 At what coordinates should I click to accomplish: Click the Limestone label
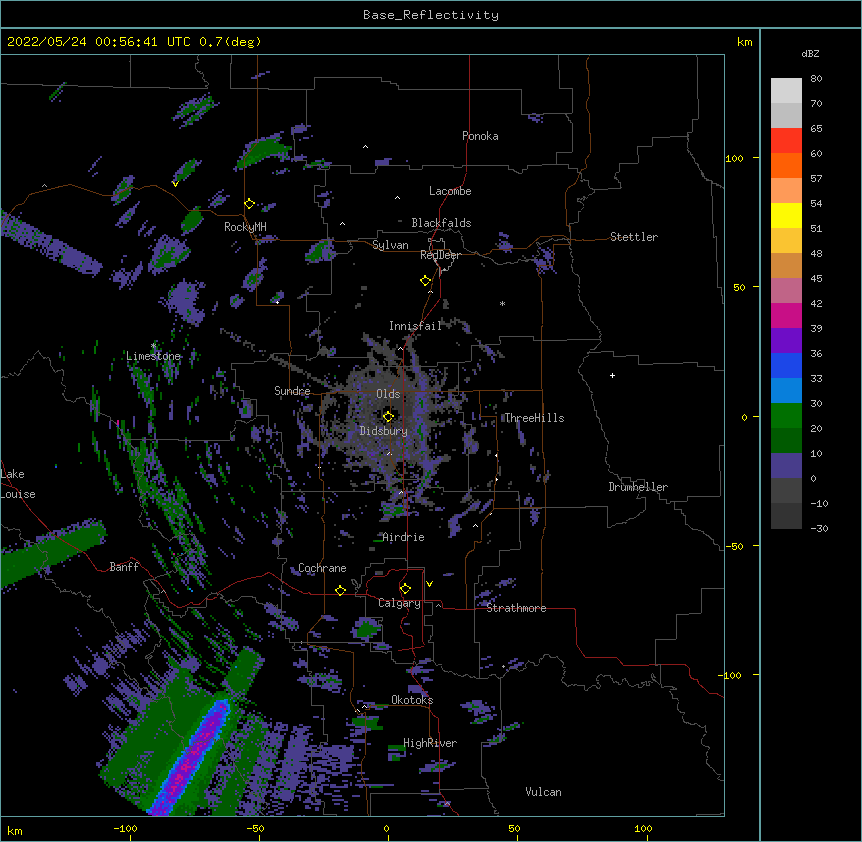tap(153, 356)
